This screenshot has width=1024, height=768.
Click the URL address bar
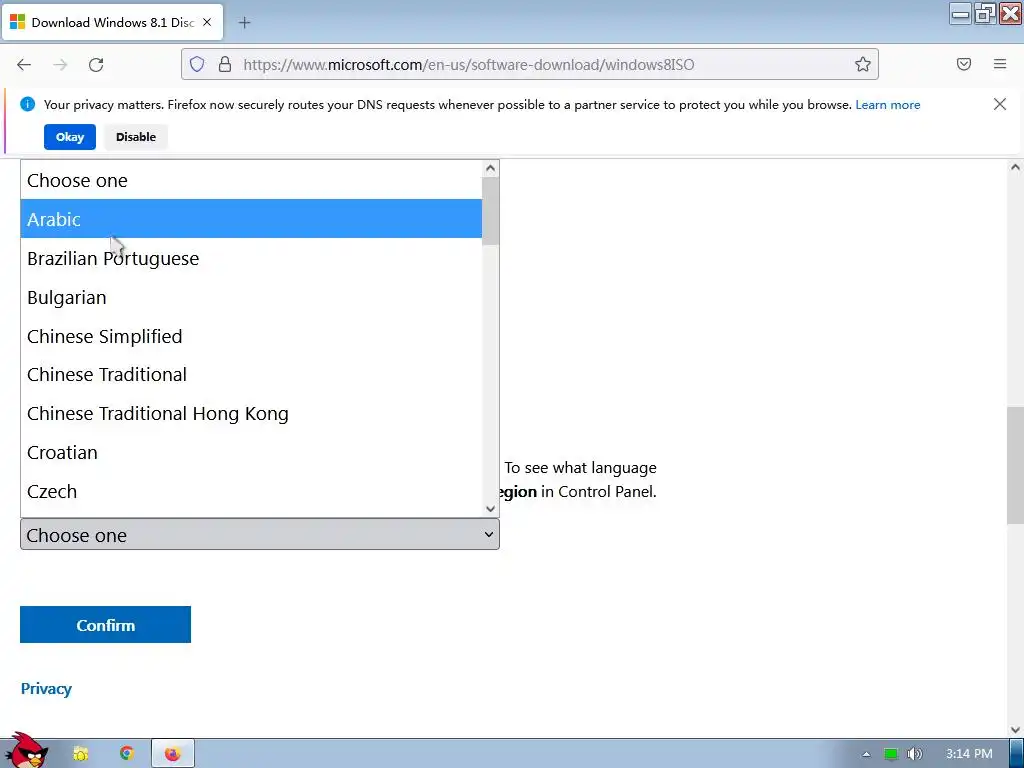[x=530, y=64]
